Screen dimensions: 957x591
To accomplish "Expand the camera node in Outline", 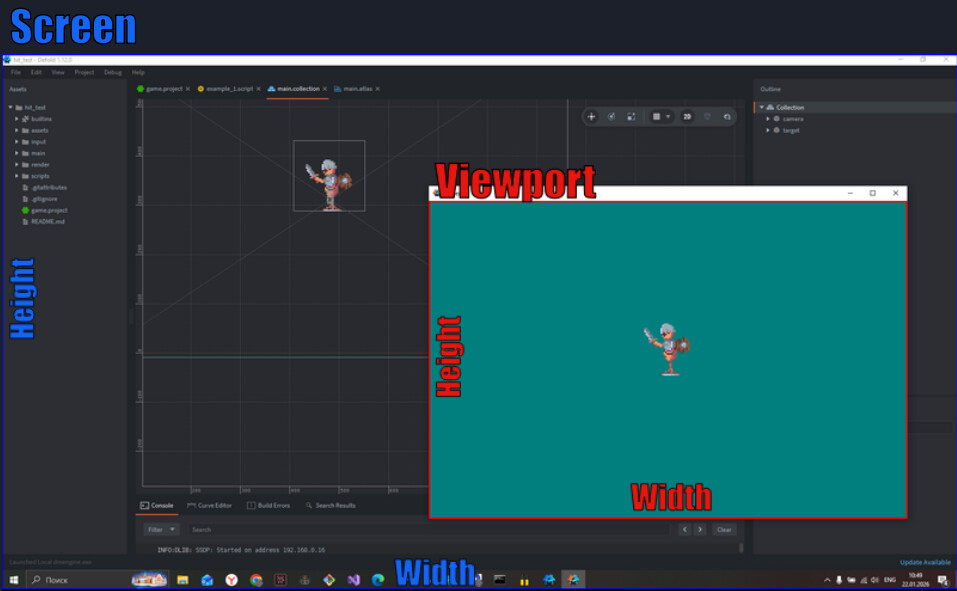I will pyautogui.click(x=768, y=119).
